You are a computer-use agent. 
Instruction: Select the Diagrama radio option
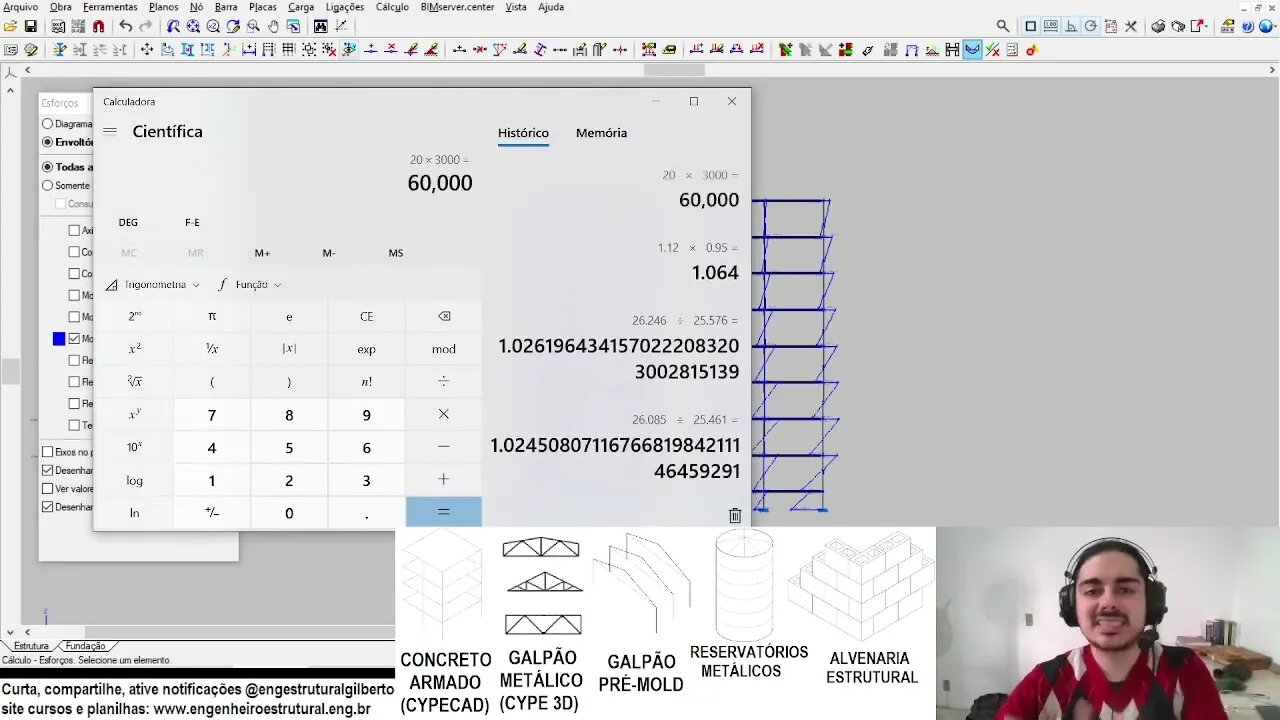(x=47, y=124)
